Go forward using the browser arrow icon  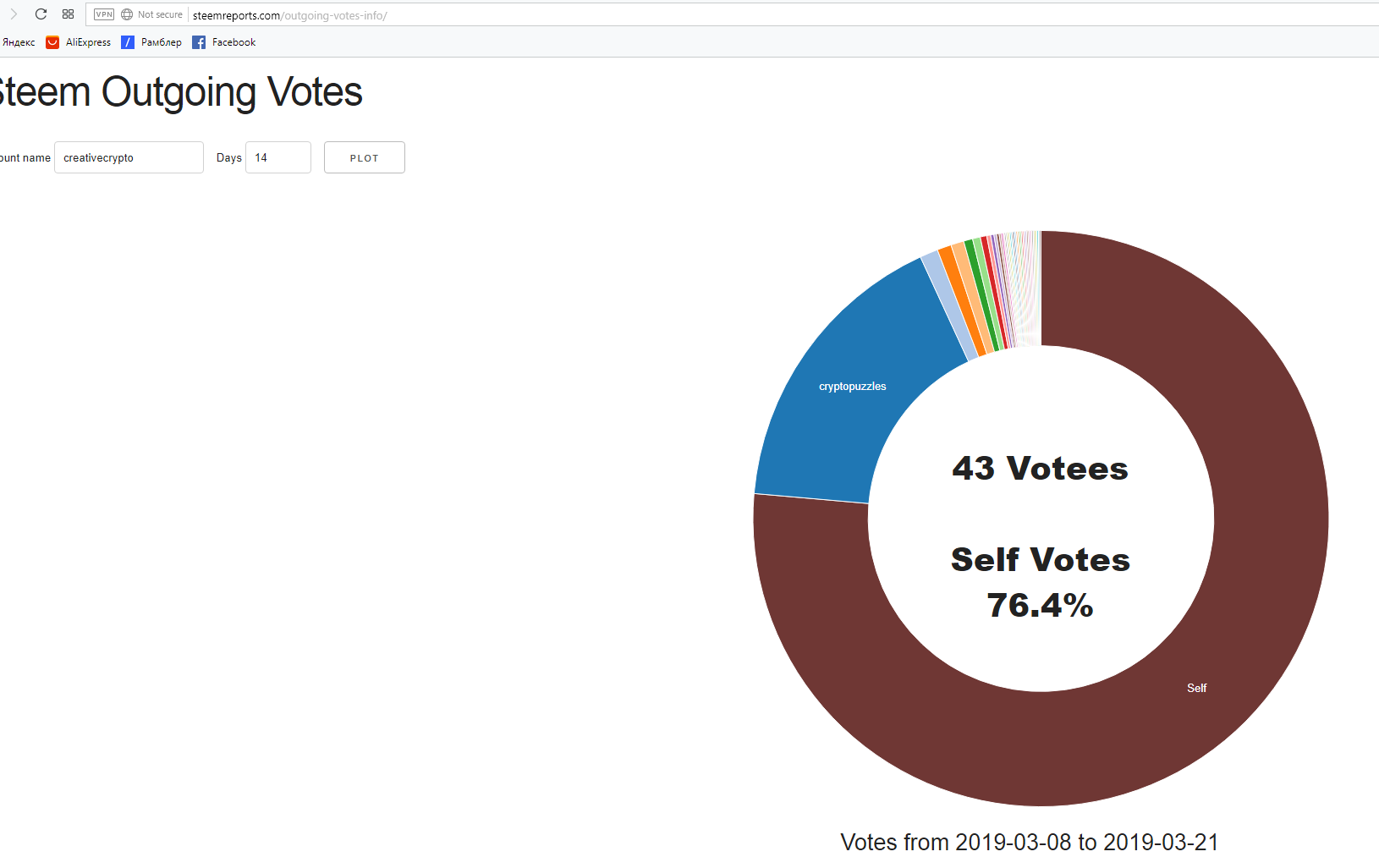click(x=14, y=14)
